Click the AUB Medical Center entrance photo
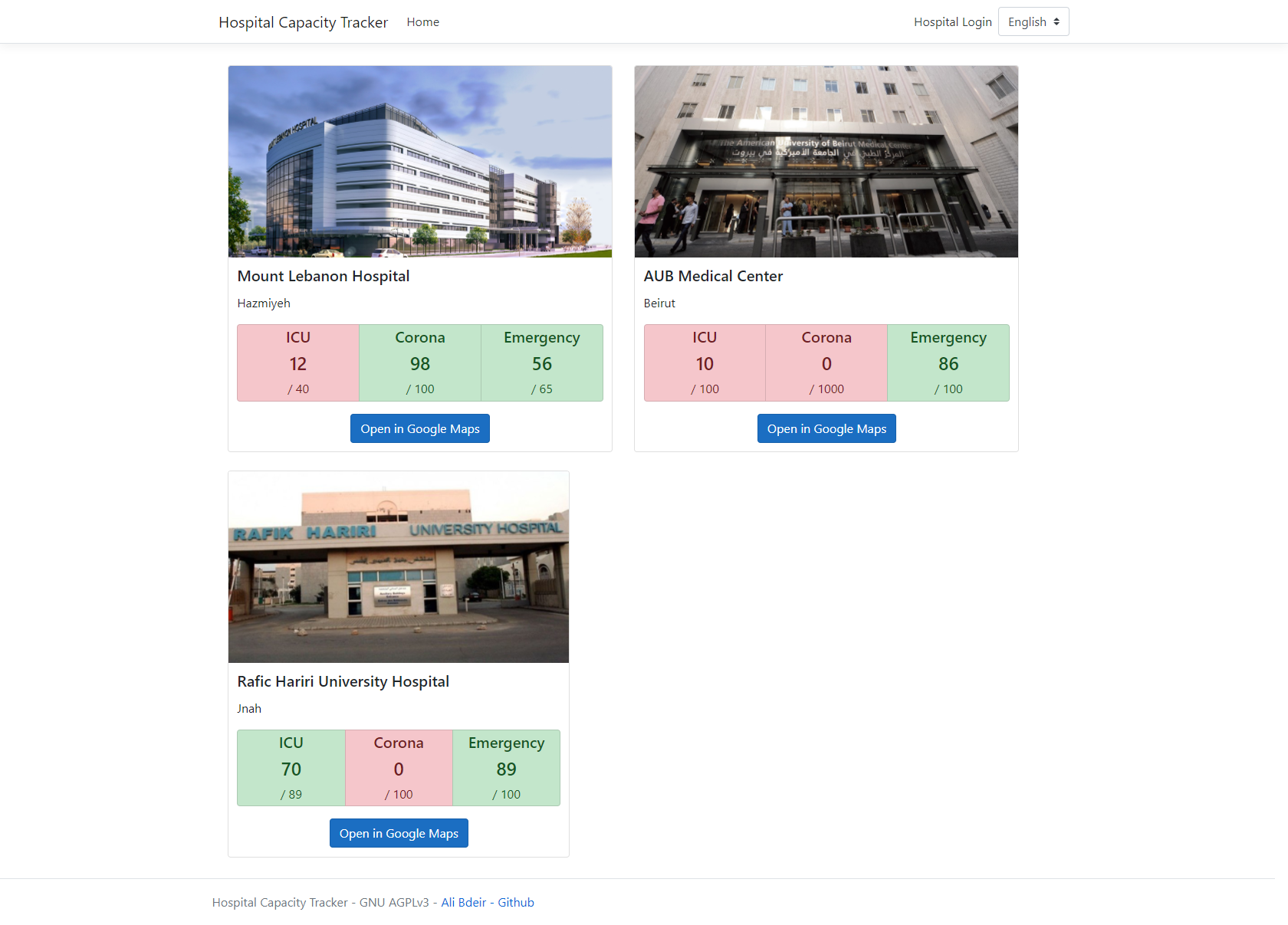The width and height of the screenshot is (1288, 925). click(826, 161)
